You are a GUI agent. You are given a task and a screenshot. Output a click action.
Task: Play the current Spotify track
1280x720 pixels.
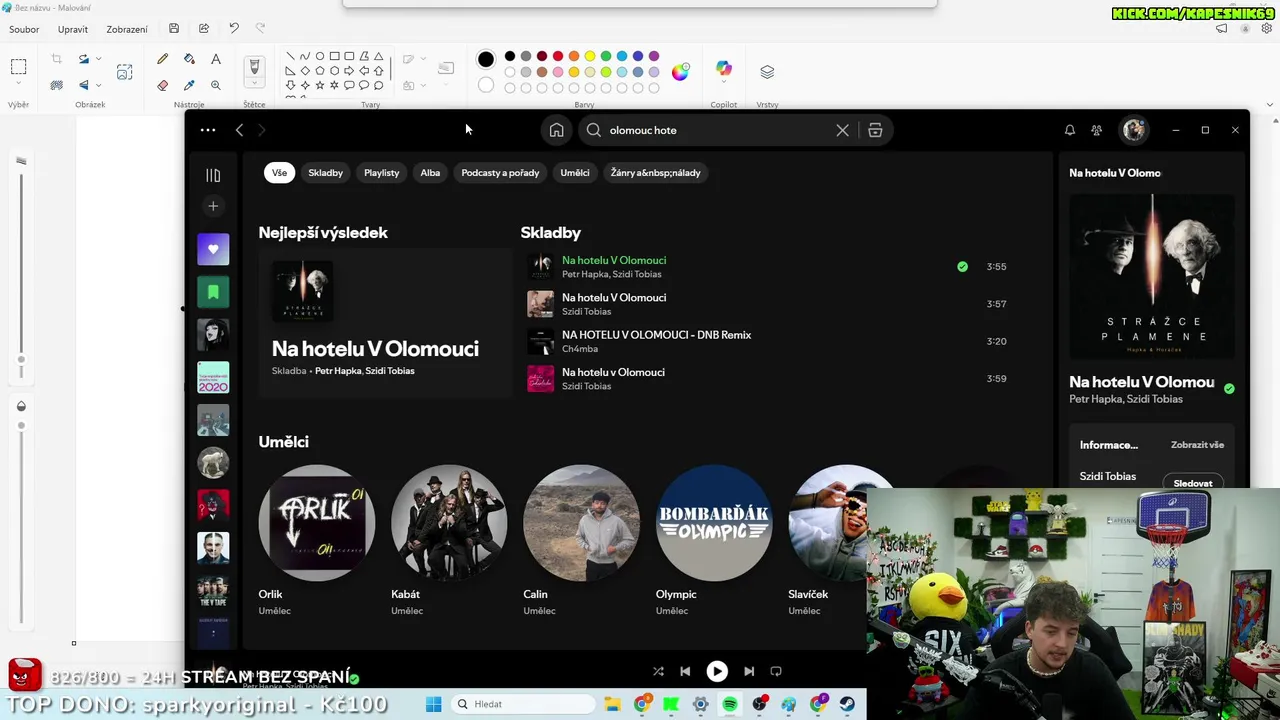point(717,671)
